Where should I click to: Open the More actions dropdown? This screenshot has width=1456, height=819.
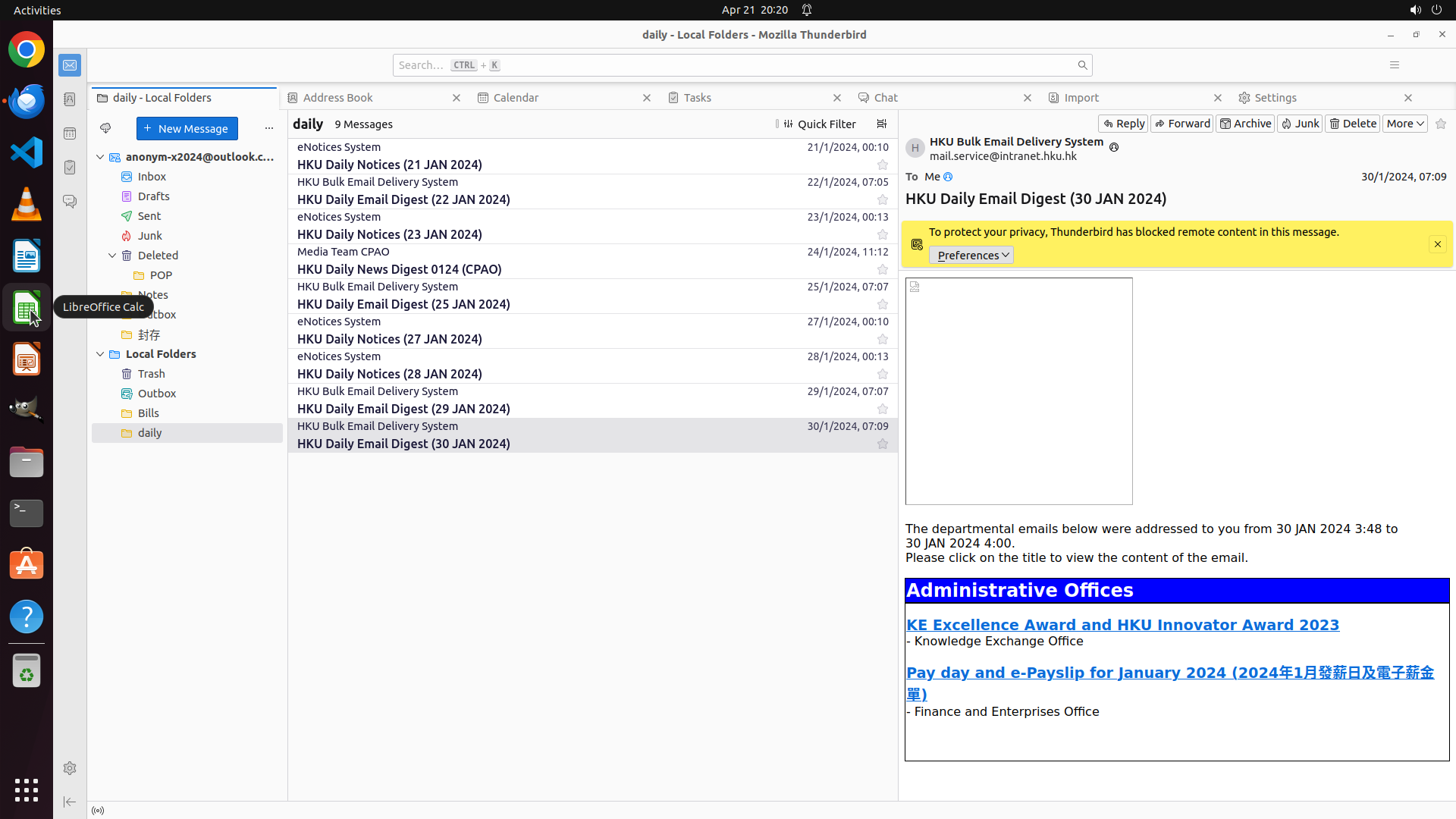1404,124
